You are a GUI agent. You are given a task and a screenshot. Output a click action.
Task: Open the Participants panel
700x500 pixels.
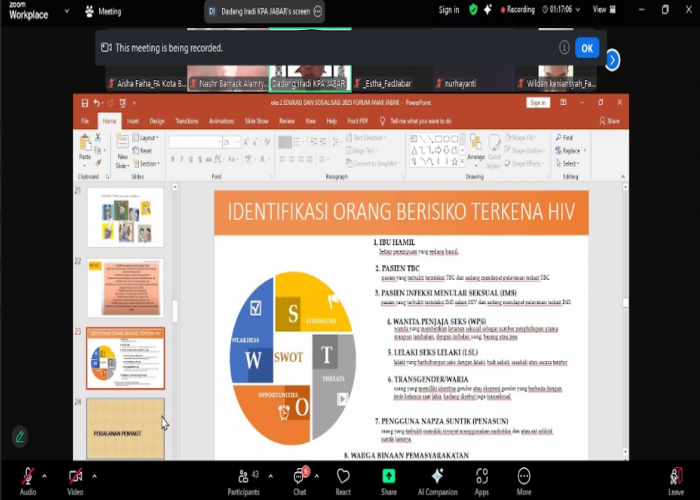pos(242,478)
